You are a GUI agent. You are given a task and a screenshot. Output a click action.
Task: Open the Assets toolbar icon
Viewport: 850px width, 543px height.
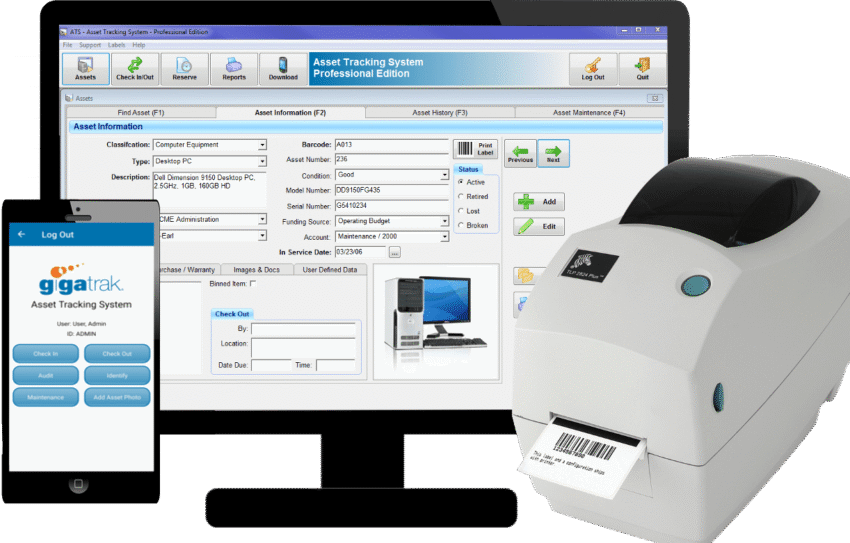pos(85,68)
